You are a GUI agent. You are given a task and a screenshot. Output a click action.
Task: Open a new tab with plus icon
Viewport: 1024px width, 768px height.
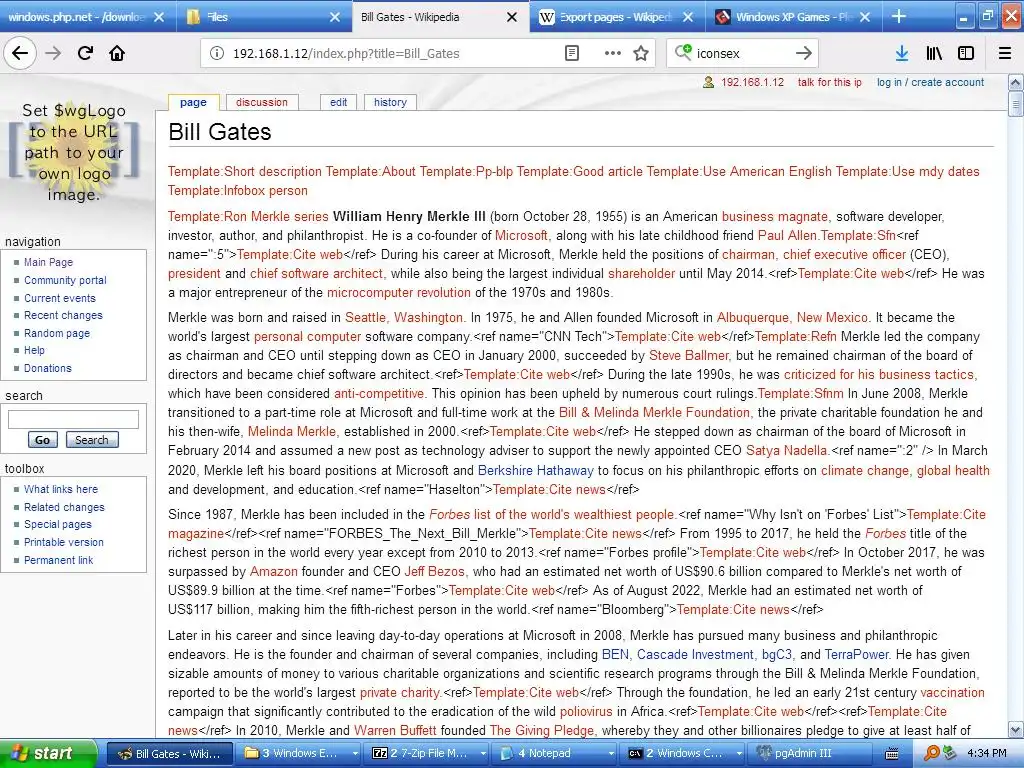point(899,16)
